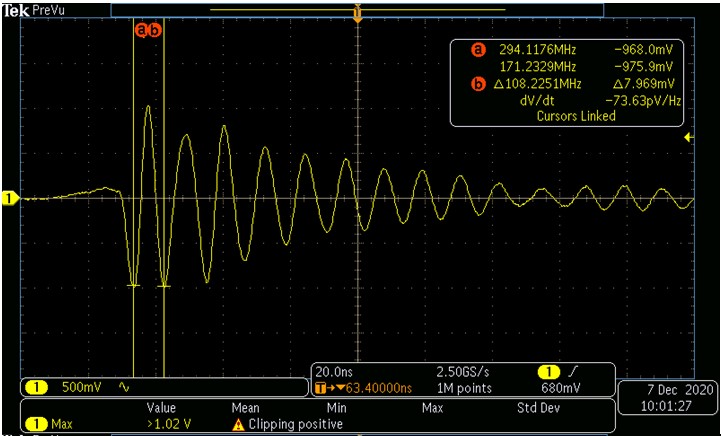The width and height of the screenshot is (721, 436).
Task: Click the delta 7.969mV value
Action: pos(642,84)
